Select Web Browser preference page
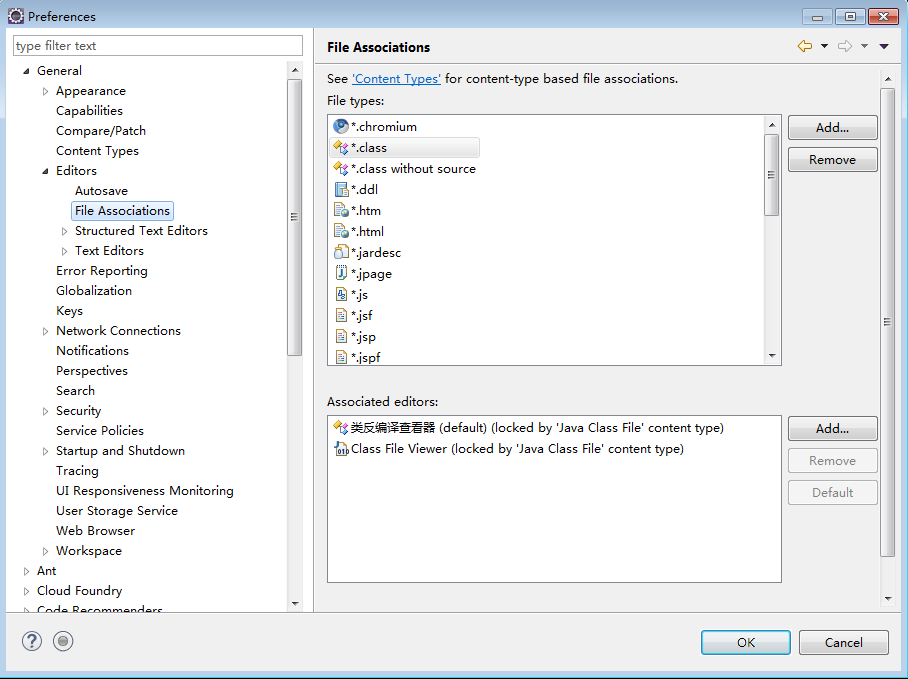Viewport: 908px width, 679px height. pos(96,531)
